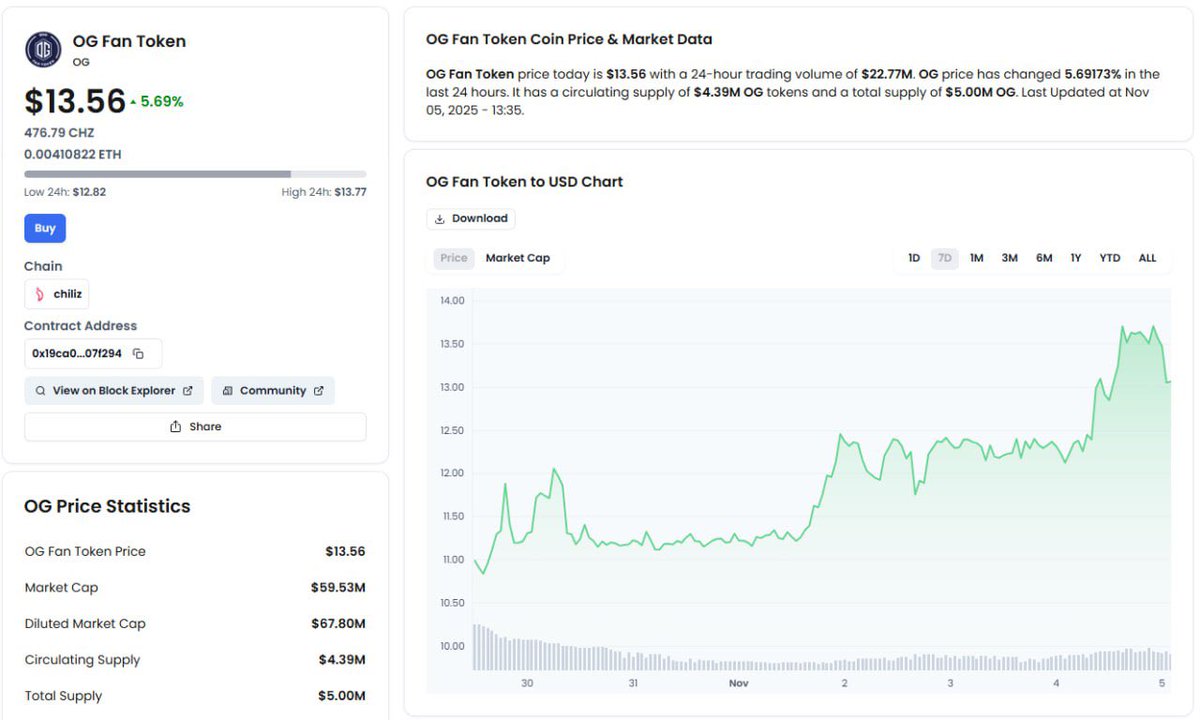Click the magnifier icon on View on Block Explorer
Image resolution: width=1200 pixels, height=720 pixels.
point(40,391)
